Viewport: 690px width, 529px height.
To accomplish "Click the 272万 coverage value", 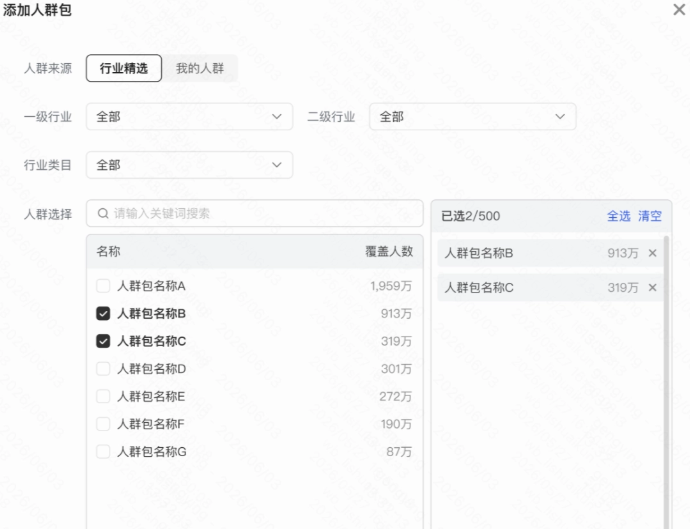I will (396, 397).
